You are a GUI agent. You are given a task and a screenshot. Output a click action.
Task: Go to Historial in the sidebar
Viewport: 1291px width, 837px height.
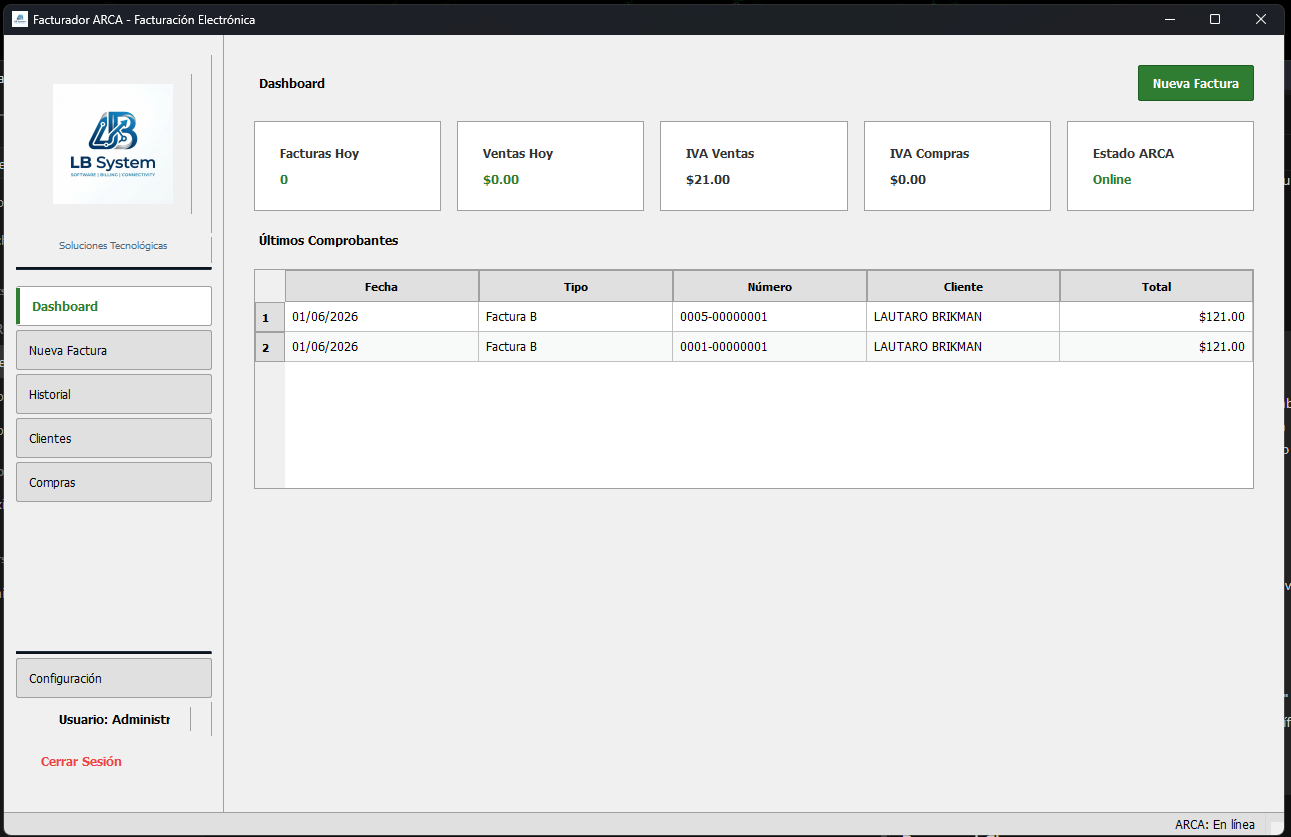(114, 394)
